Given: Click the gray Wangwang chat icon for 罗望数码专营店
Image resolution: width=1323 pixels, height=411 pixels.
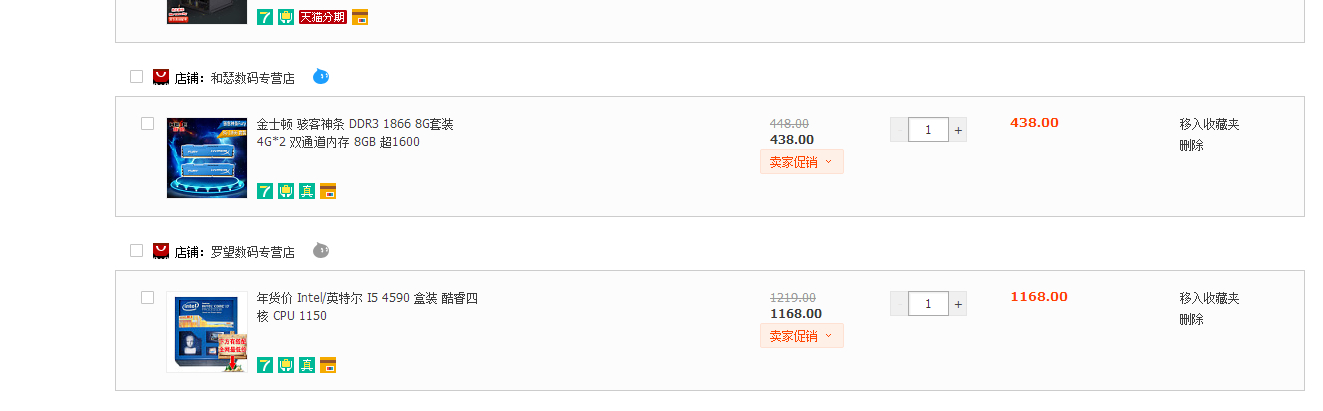Looking at the screenshot, I should 321,250.
